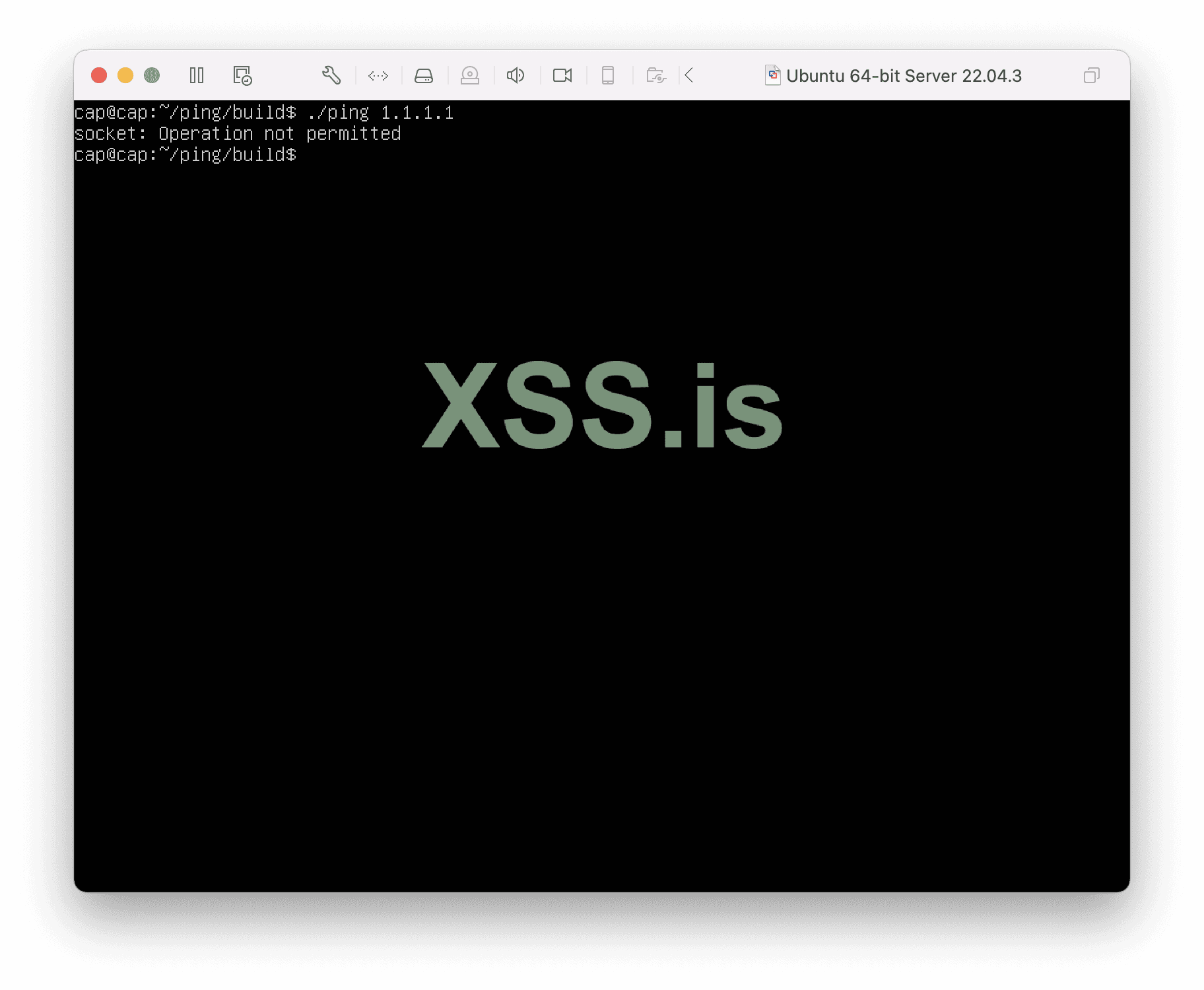
Task: Click the network adapter arrows icon
Action: point(378,75)
